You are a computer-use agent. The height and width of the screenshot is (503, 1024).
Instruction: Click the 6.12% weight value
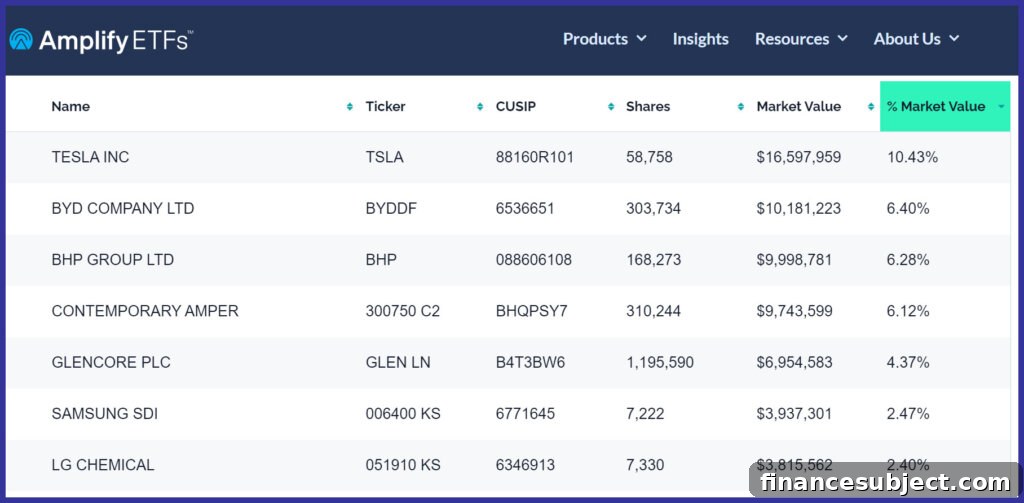click(908, 311)
